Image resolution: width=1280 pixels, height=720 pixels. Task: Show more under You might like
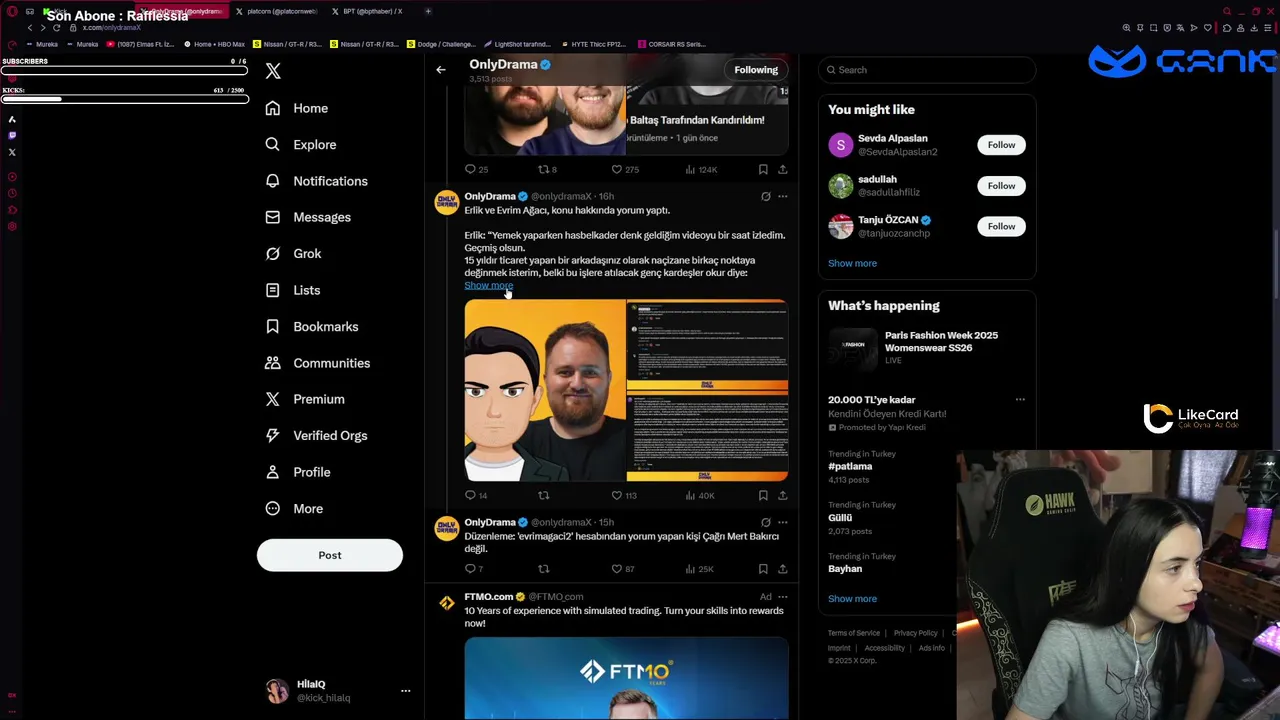tap(852, 263)
